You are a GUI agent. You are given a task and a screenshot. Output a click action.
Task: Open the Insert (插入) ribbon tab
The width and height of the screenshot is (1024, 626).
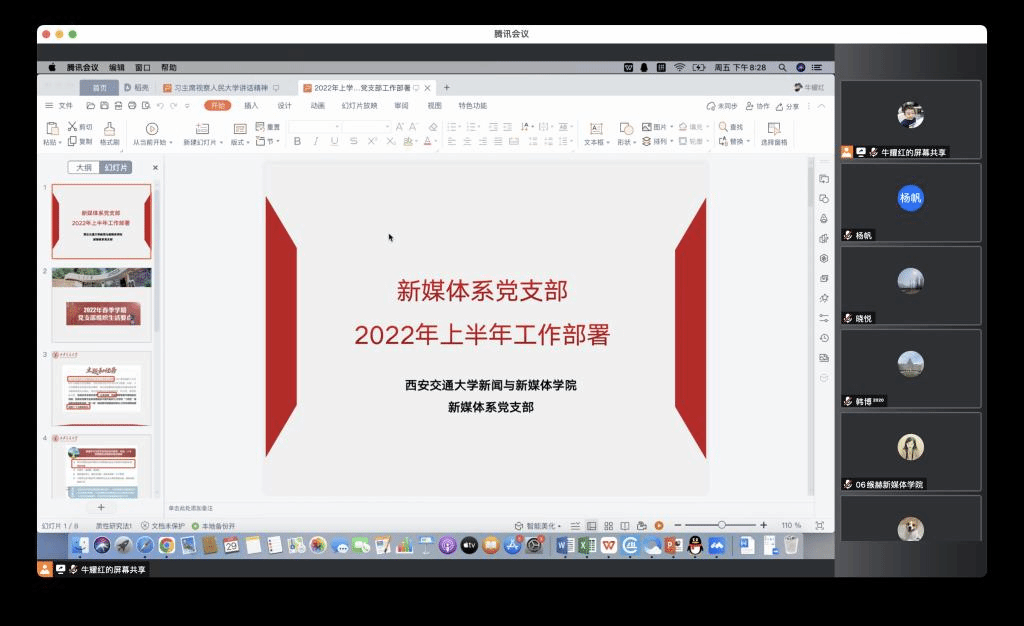click(251, 105)
